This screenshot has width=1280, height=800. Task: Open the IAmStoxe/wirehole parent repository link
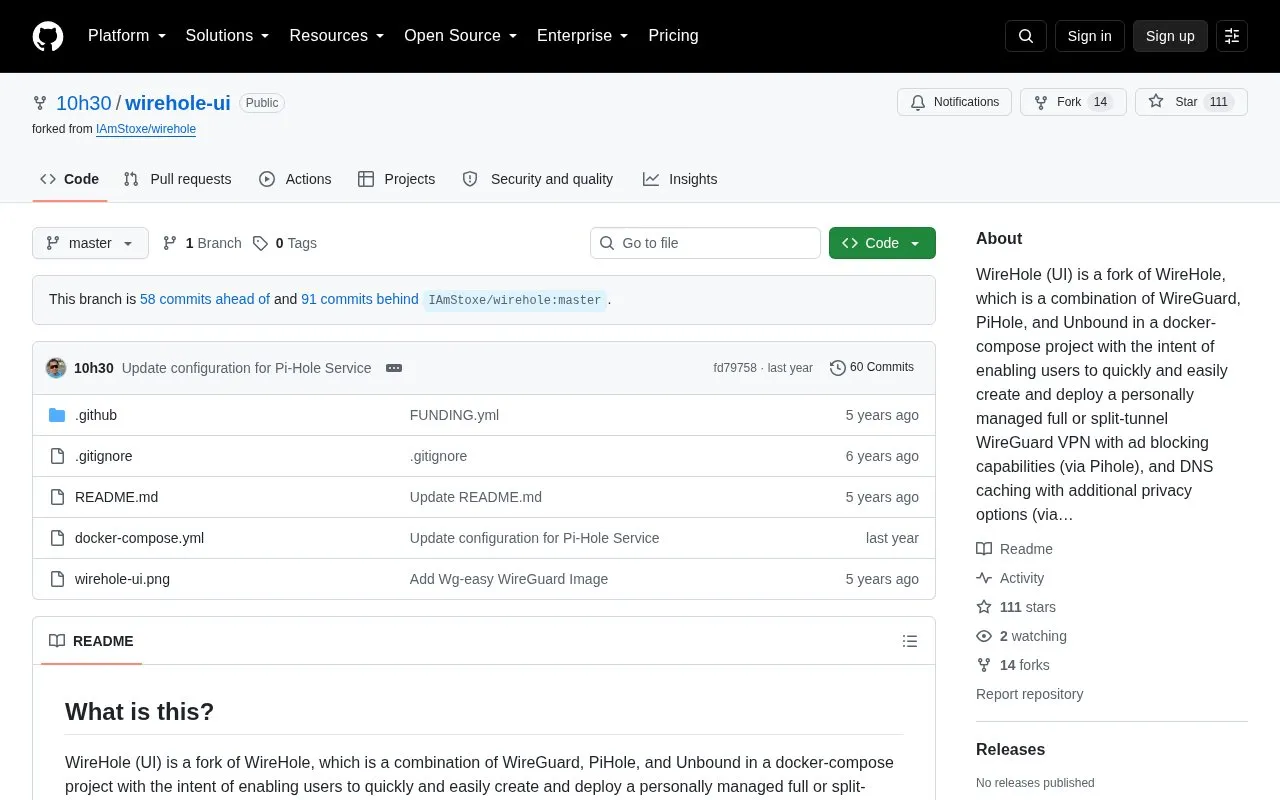tap(146, 129)
